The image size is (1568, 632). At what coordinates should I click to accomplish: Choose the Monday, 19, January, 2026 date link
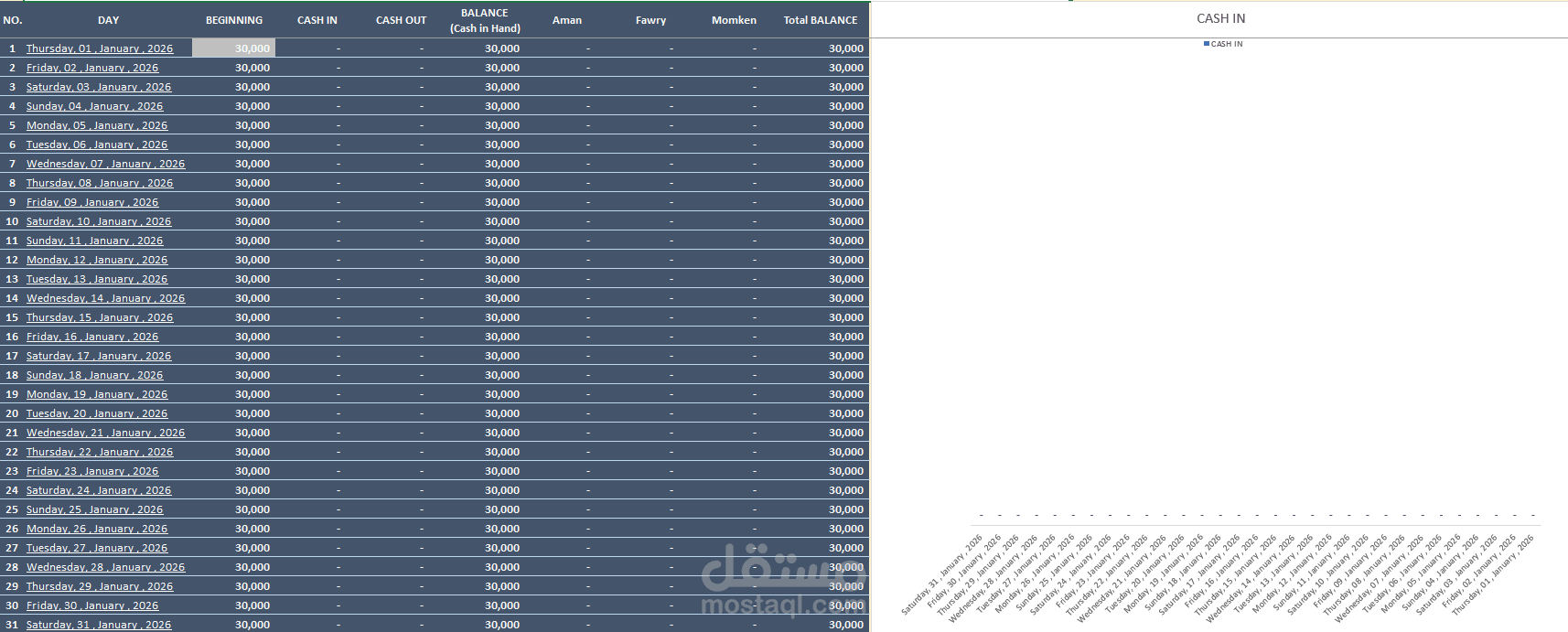(x=96, y=394)
